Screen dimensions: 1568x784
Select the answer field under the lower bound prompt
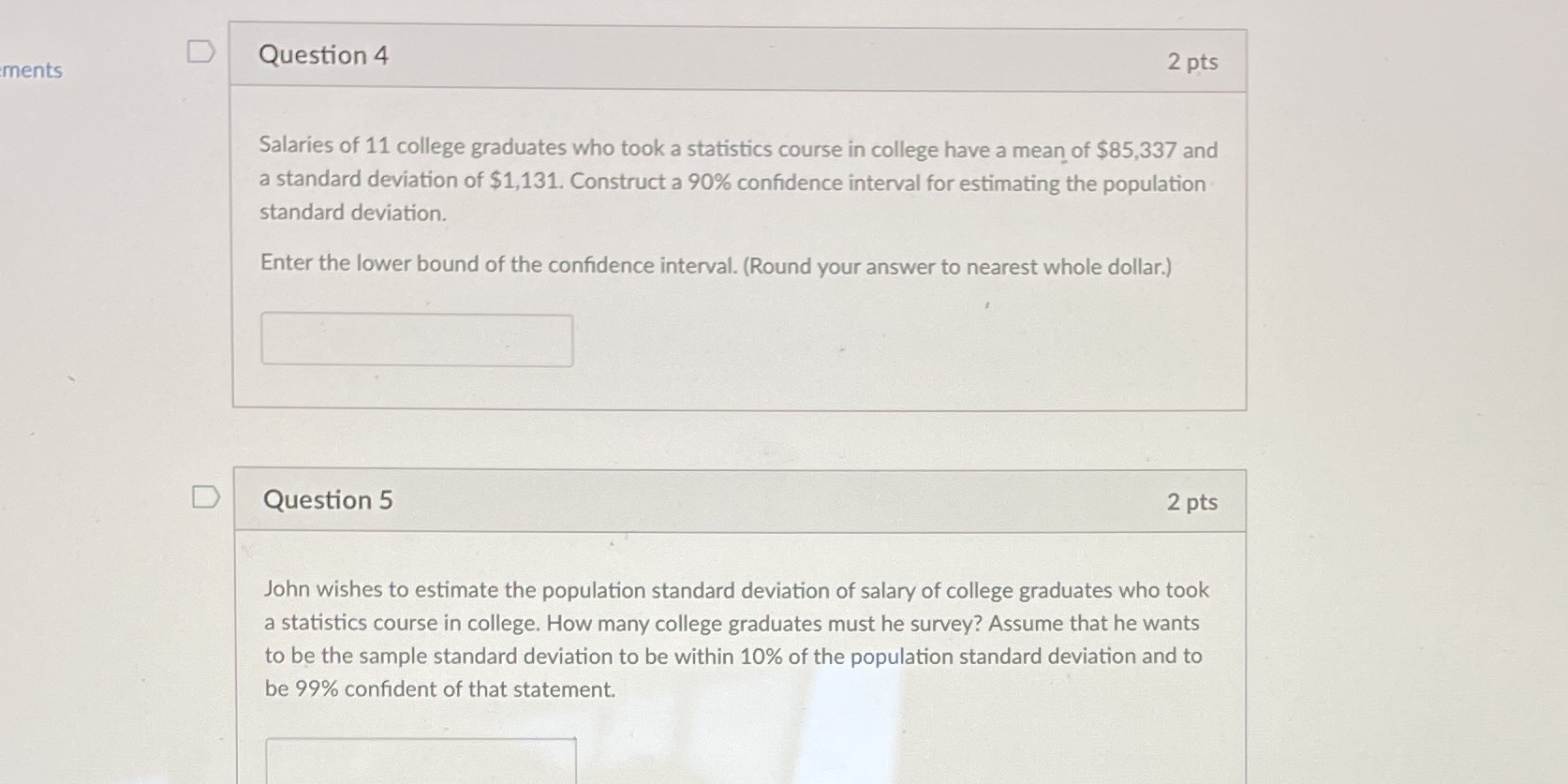417,339
